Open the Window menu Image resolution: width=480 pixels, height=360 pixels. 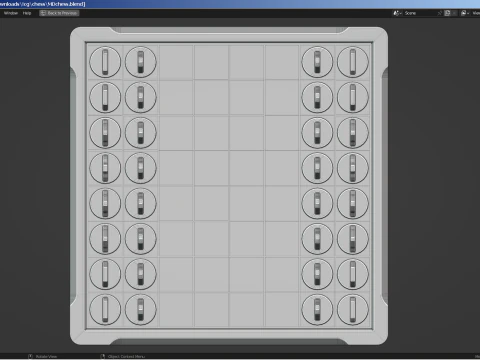[x=11, y=13]
